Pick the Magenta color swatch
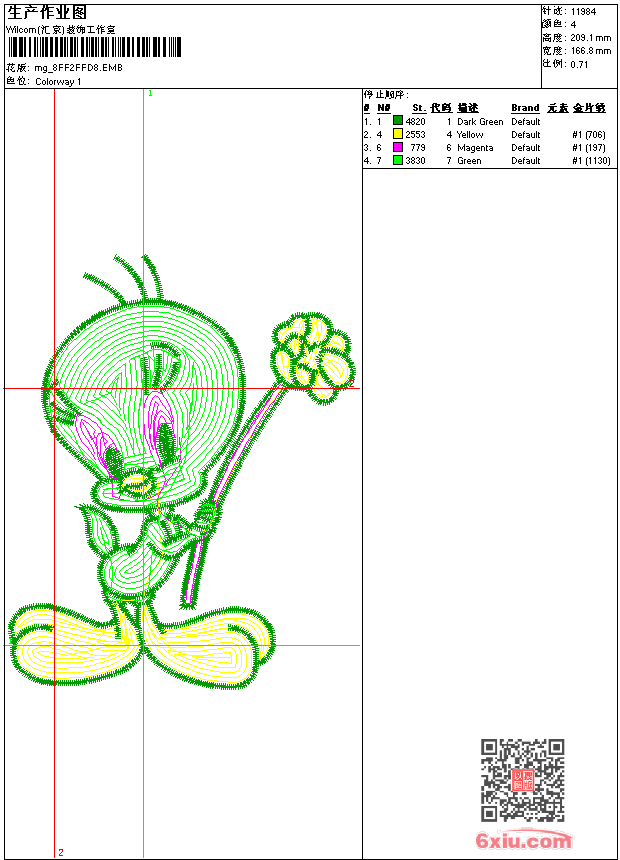 point(397,147)
